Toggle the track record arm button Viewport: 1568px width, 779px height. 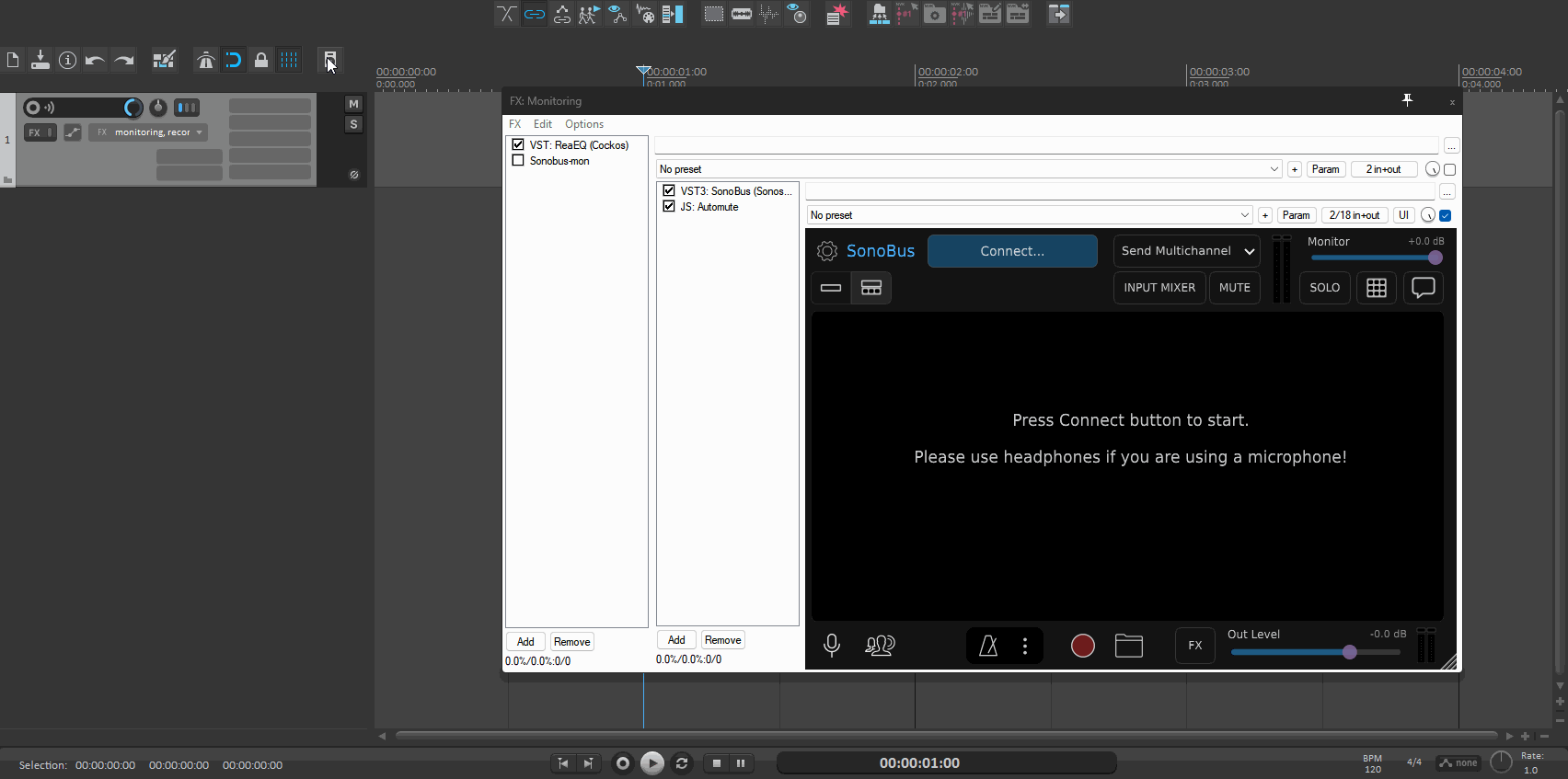click(x=33, y=108)
